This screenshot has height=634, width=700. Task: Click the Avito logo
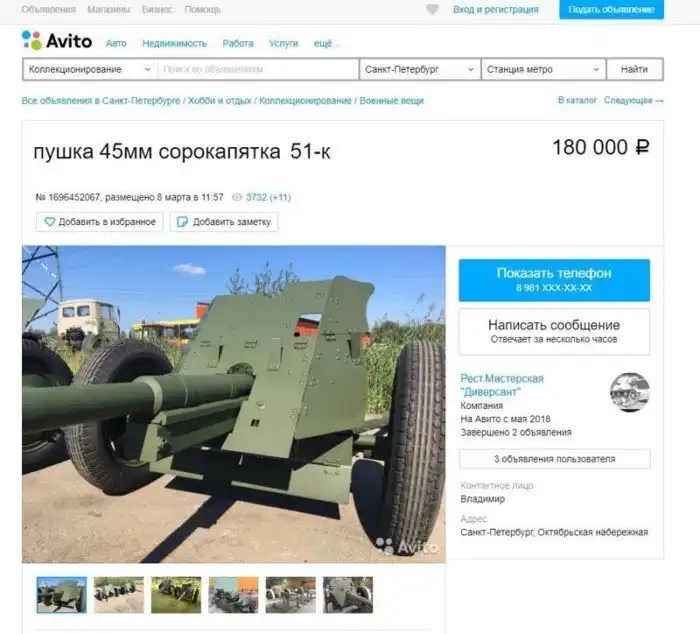[x=57, y=41]
